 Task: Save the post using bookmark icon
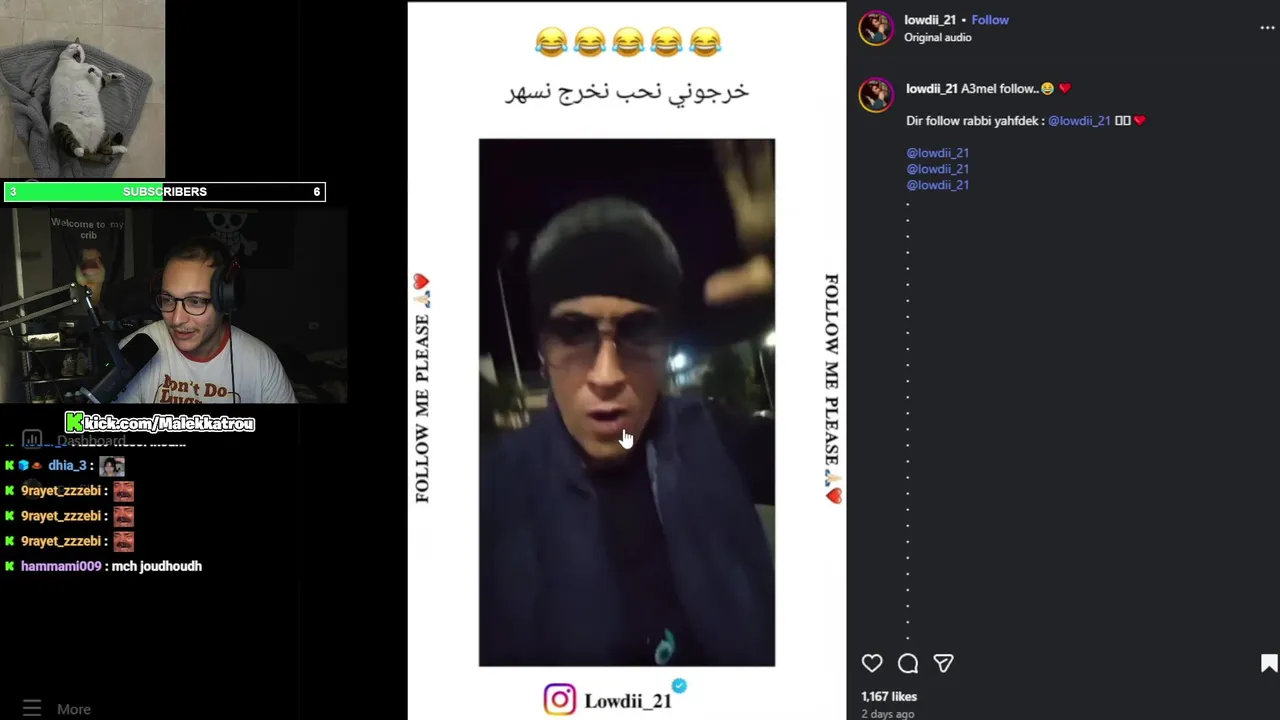point(1268,663)
